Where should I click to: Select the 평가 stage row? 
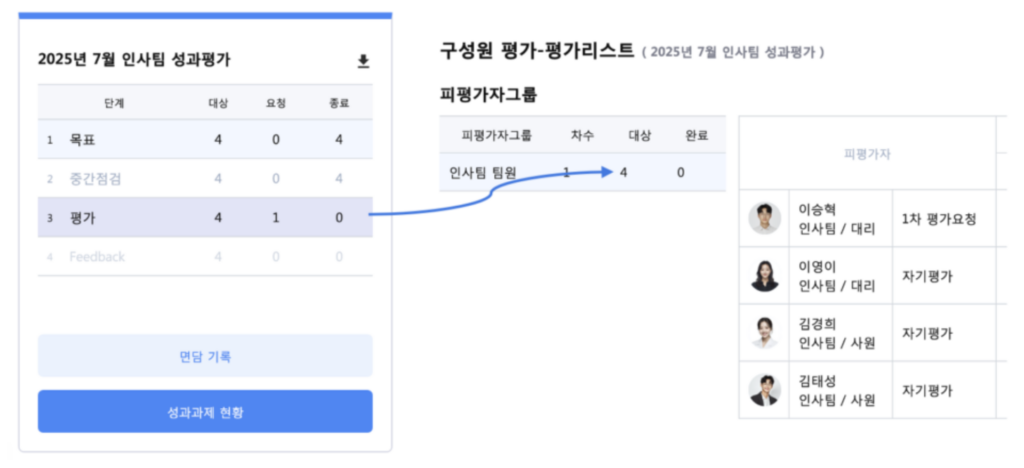205,217
